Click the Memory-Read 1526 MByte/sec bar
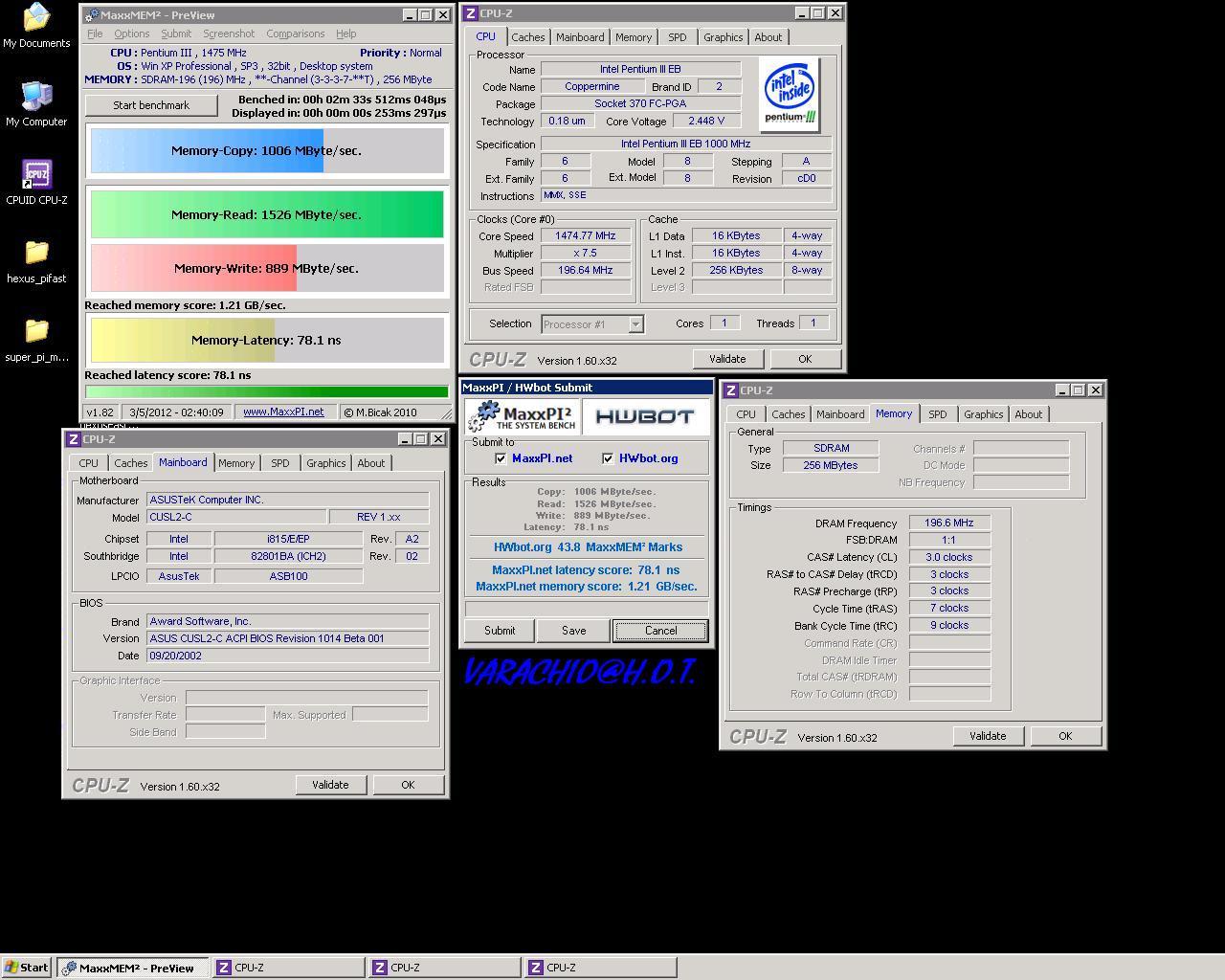The image size is (1225, 980). pyautogui.click(x=267, y=214)
